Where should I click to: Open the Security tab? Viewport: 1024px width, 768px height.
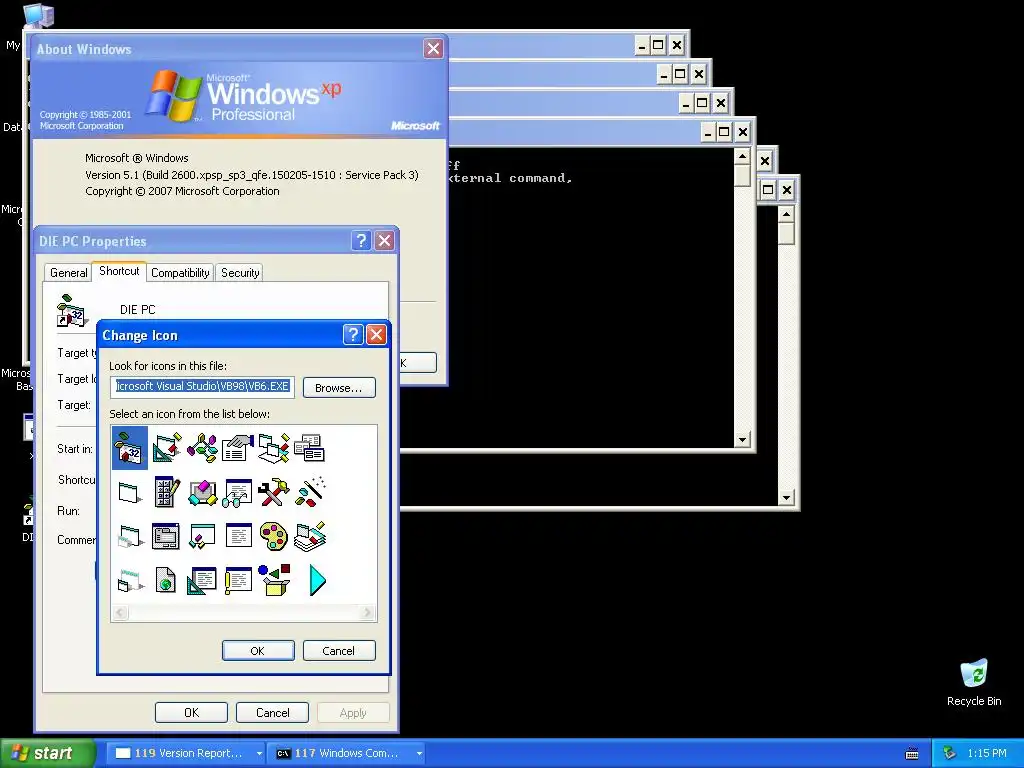(240, 272)
